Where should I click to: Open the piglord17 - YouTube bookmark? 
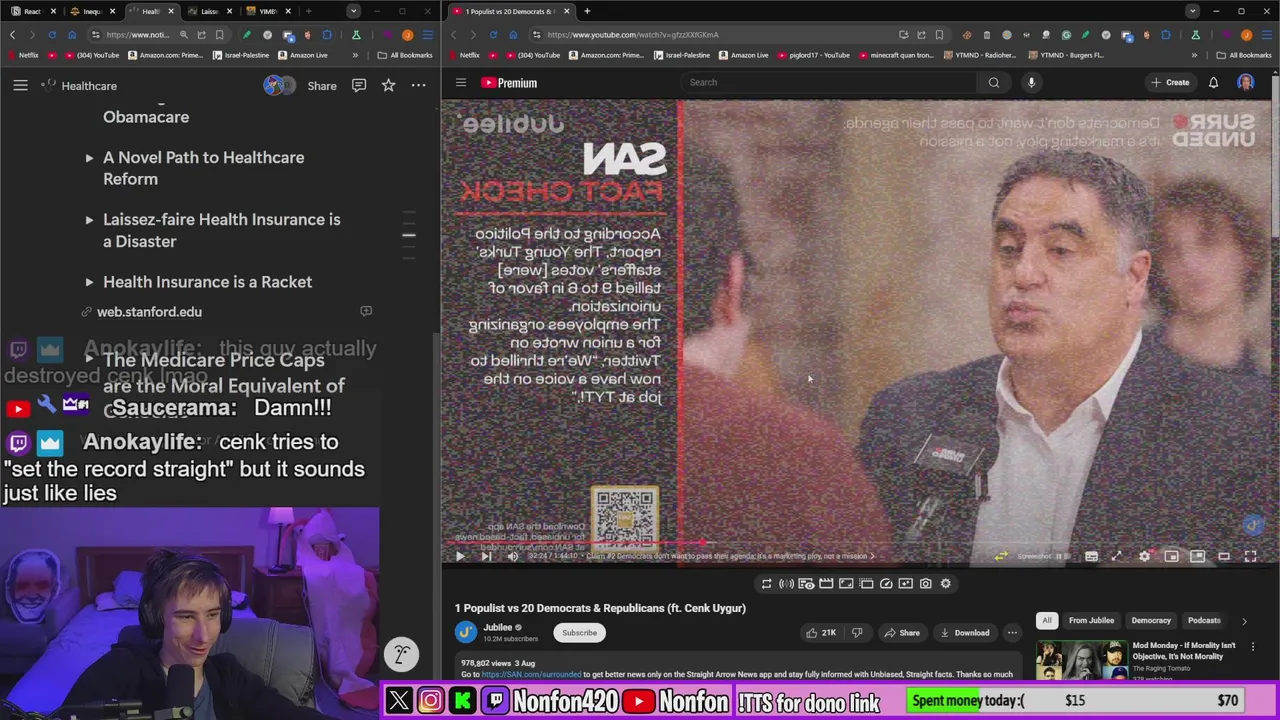(x=812, y=55)
